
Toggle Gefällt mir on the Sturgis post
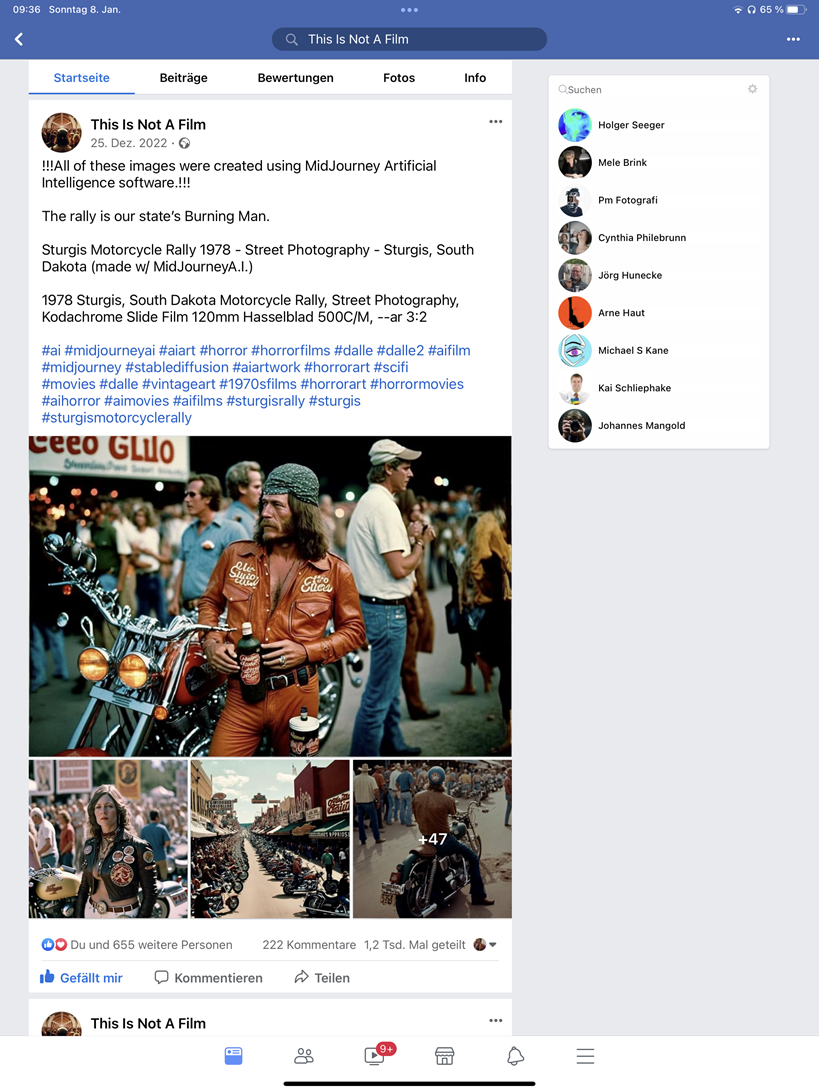coord(81,977)
